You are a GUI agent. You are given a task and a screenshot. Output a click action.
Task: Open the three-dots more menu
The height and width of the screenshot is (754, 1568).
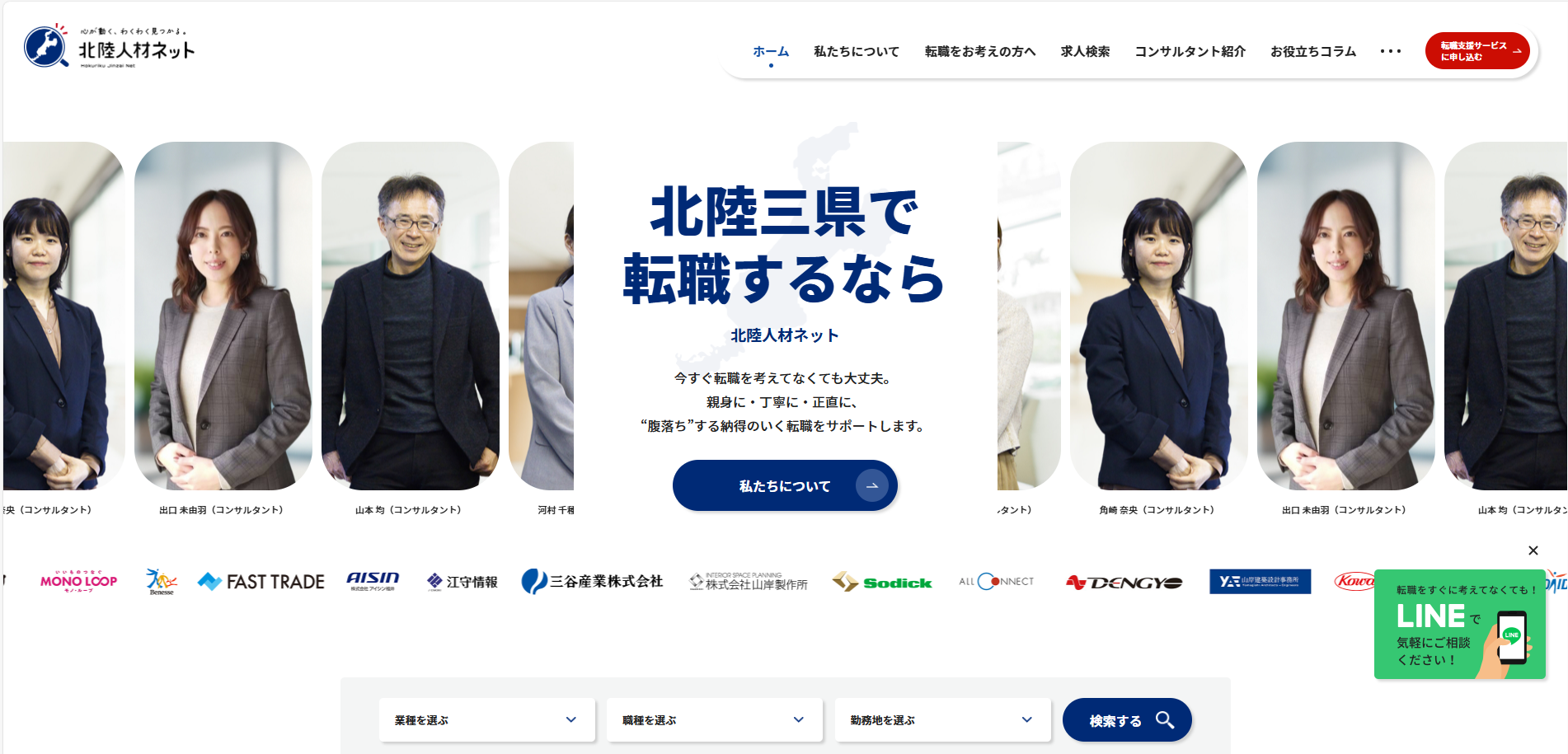click(1390, 51)
